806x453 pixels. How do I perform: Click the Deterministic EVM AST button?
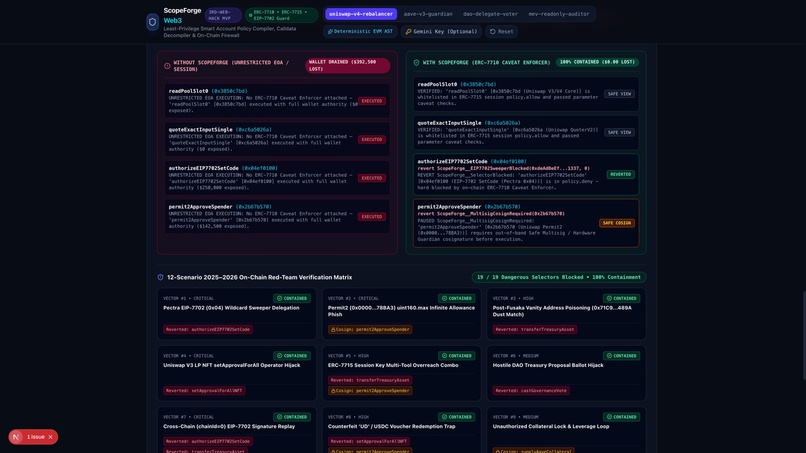[x=360, y=32]
